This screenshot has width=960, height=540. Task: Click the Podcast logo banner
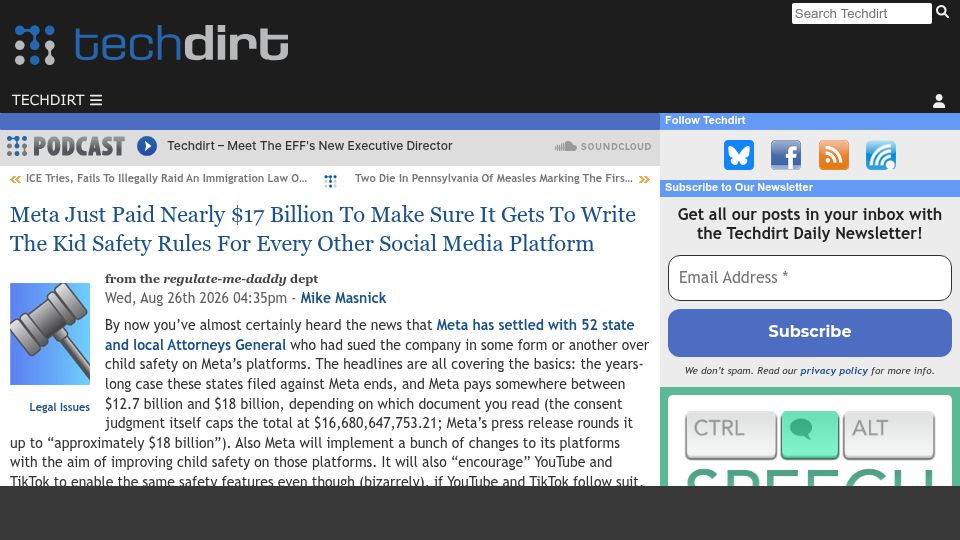click(x=66, y=146)
